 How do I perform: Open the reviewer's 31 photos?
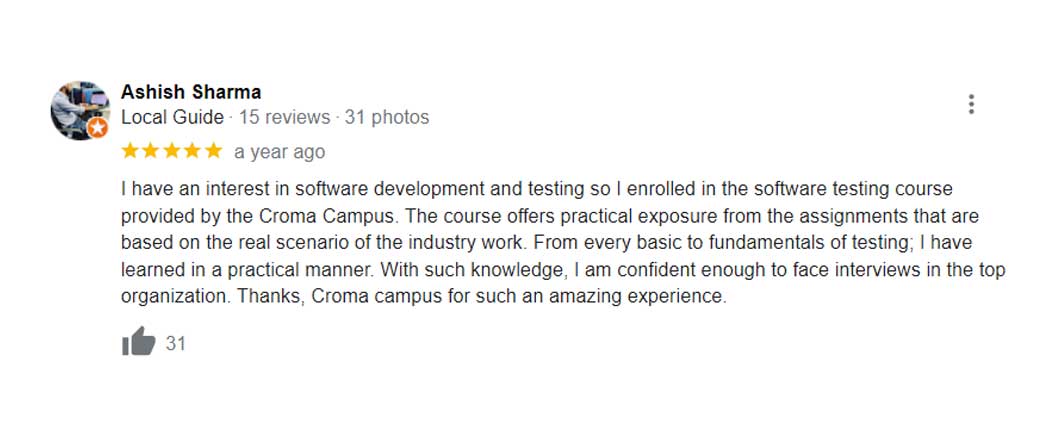[387, 117]
